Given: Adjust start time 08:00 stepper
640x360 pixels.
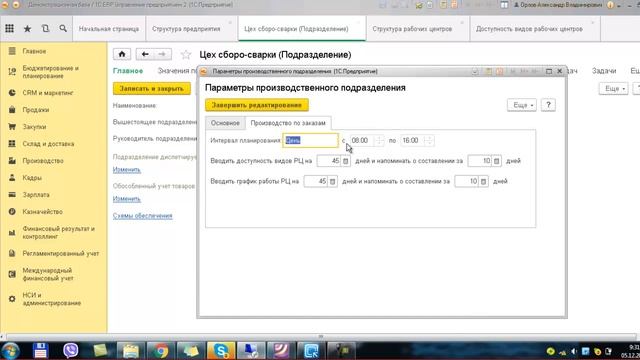Looking at the screenshot, I should (x=379, y=140).
